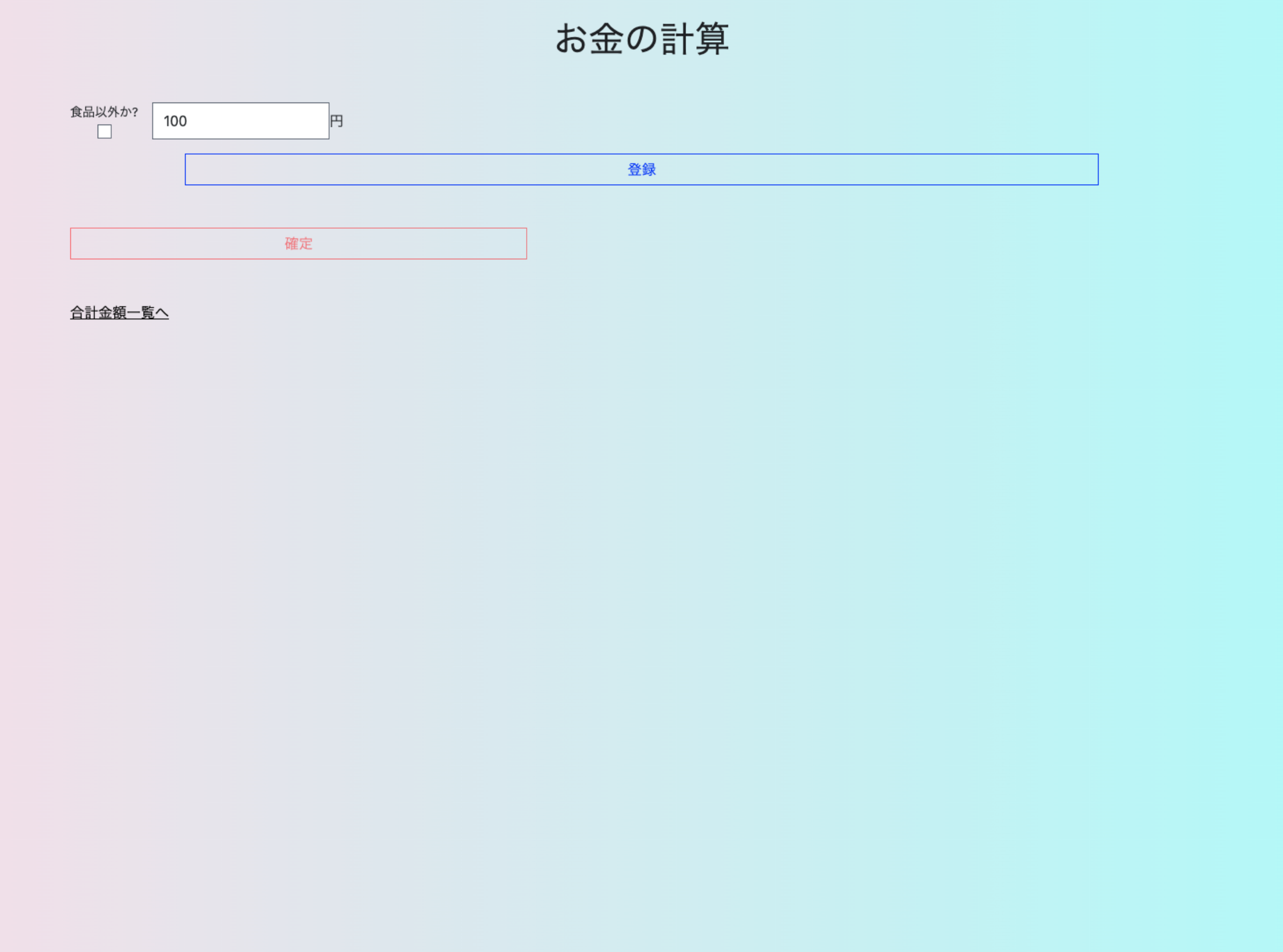Viewport: 1283px width, 952px height.
Task: Follow the underlined 合計金額一覧へ text
Action: click(x=119, y=313)
